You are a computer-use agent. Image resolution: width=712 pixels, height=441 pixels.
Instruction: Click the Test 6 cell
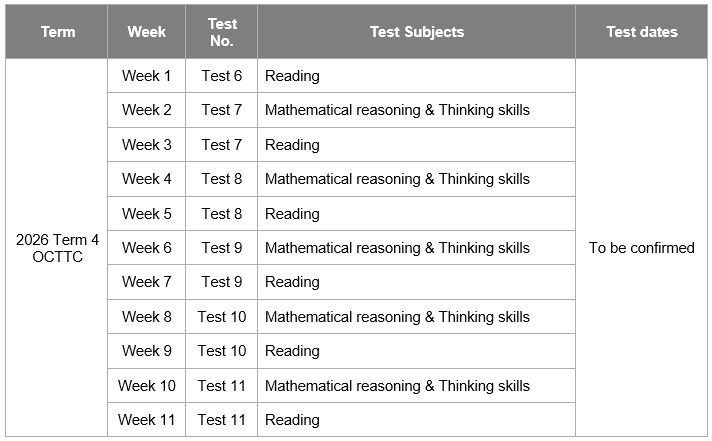click(x=222, y=76)
